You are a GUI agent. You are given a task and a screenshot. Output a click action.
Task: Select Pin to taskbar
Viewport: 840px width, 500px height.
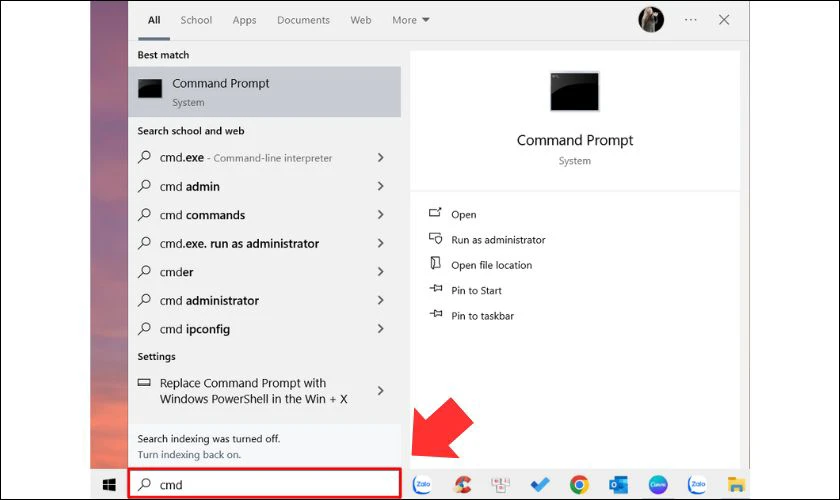point(482,316)
